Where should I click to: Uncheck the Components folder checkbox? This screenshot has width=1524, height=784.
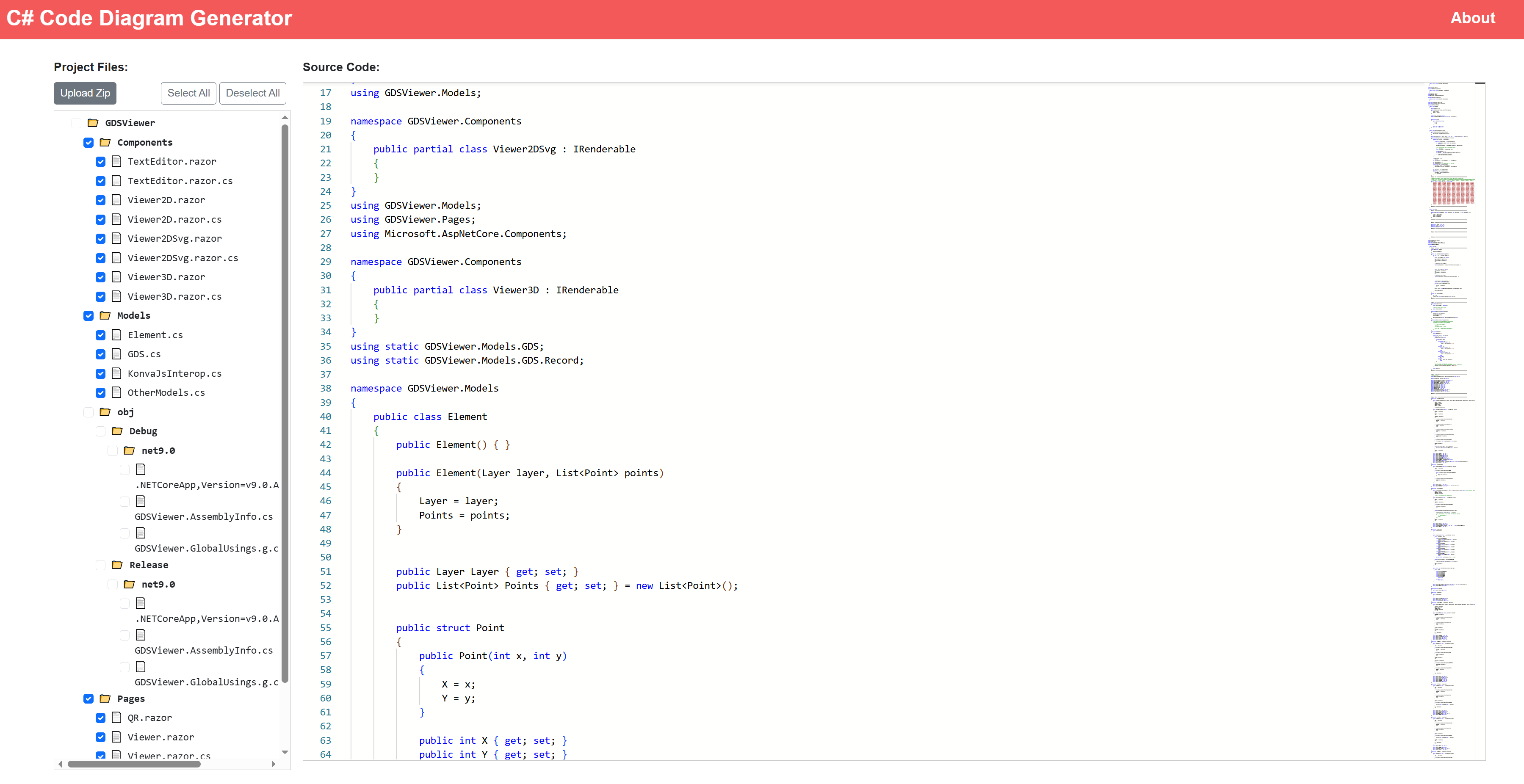coord(89,143)
